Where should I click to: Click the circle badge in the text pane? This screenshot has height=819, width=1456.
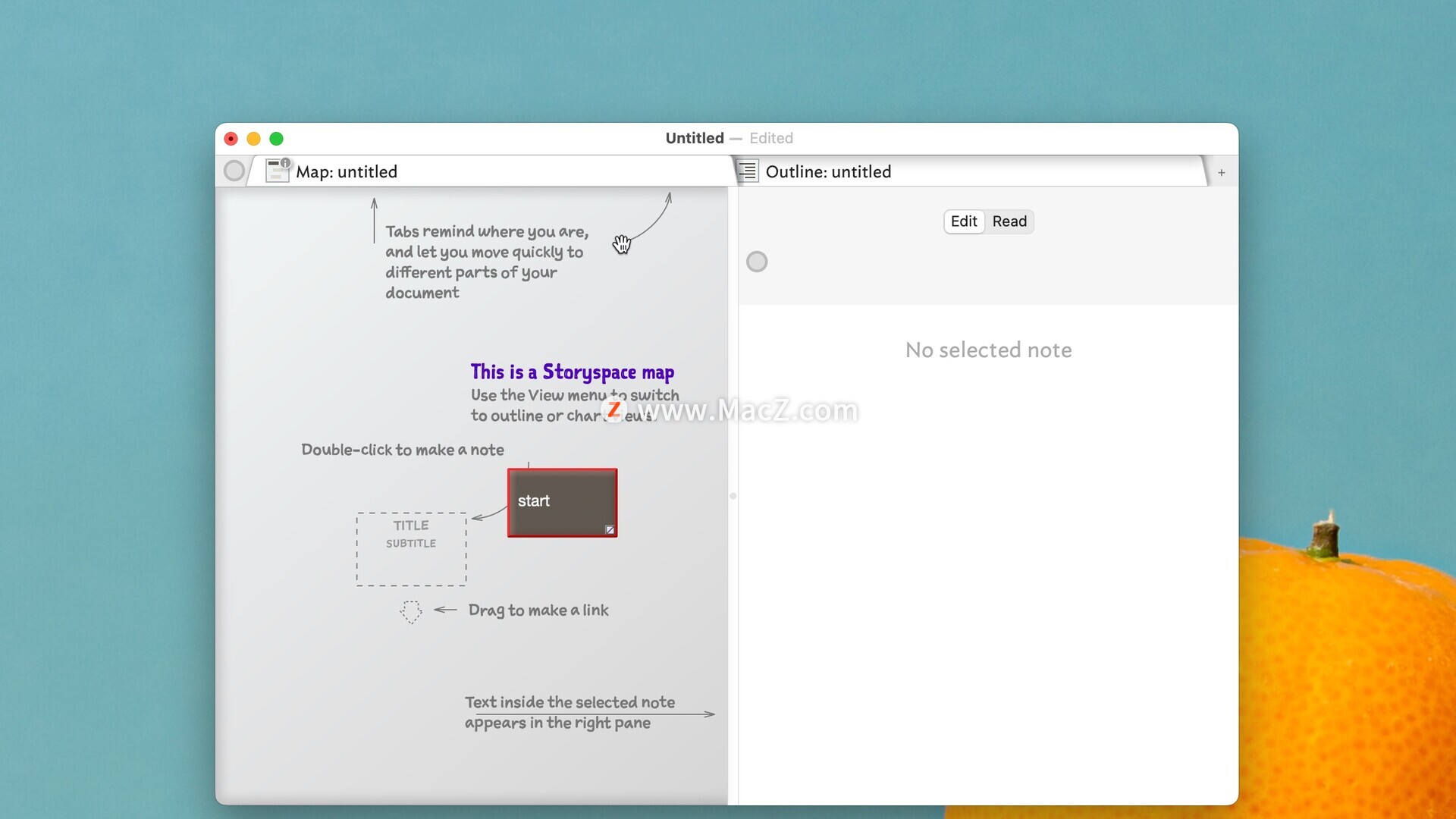click(x=757, y=262)
